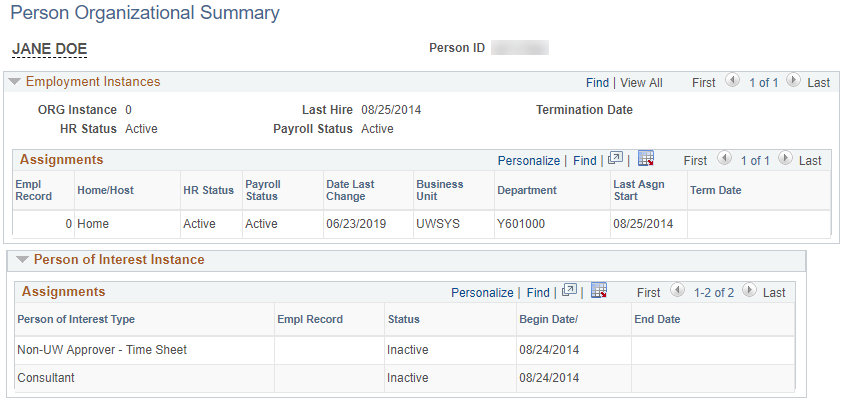The width and height of the screenshot is (845, 400).
Task: Open Person of Interest Assignments in new window
Action: 569,291
